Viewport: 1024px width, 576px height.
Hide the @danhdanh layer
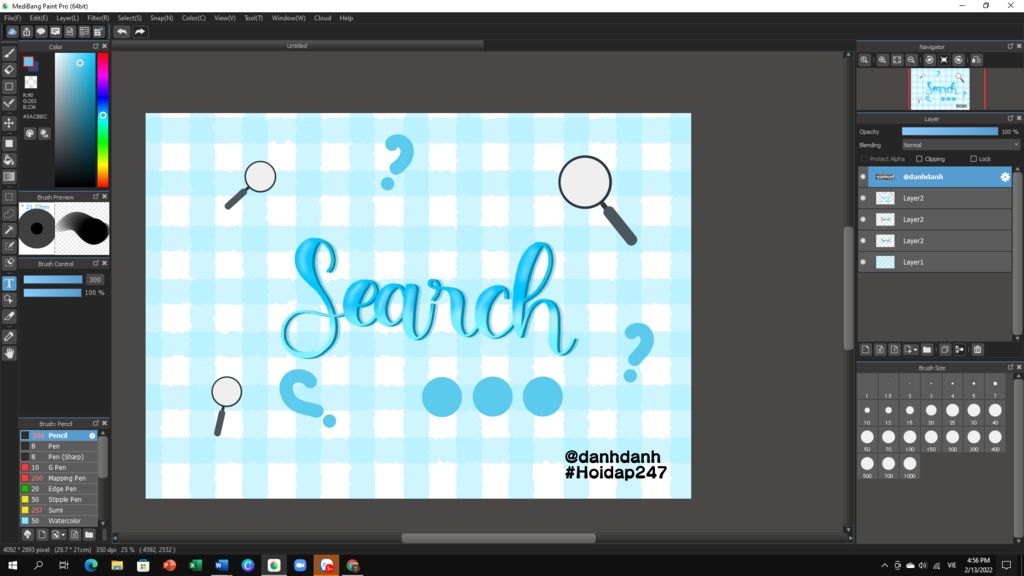click(863, 177)
